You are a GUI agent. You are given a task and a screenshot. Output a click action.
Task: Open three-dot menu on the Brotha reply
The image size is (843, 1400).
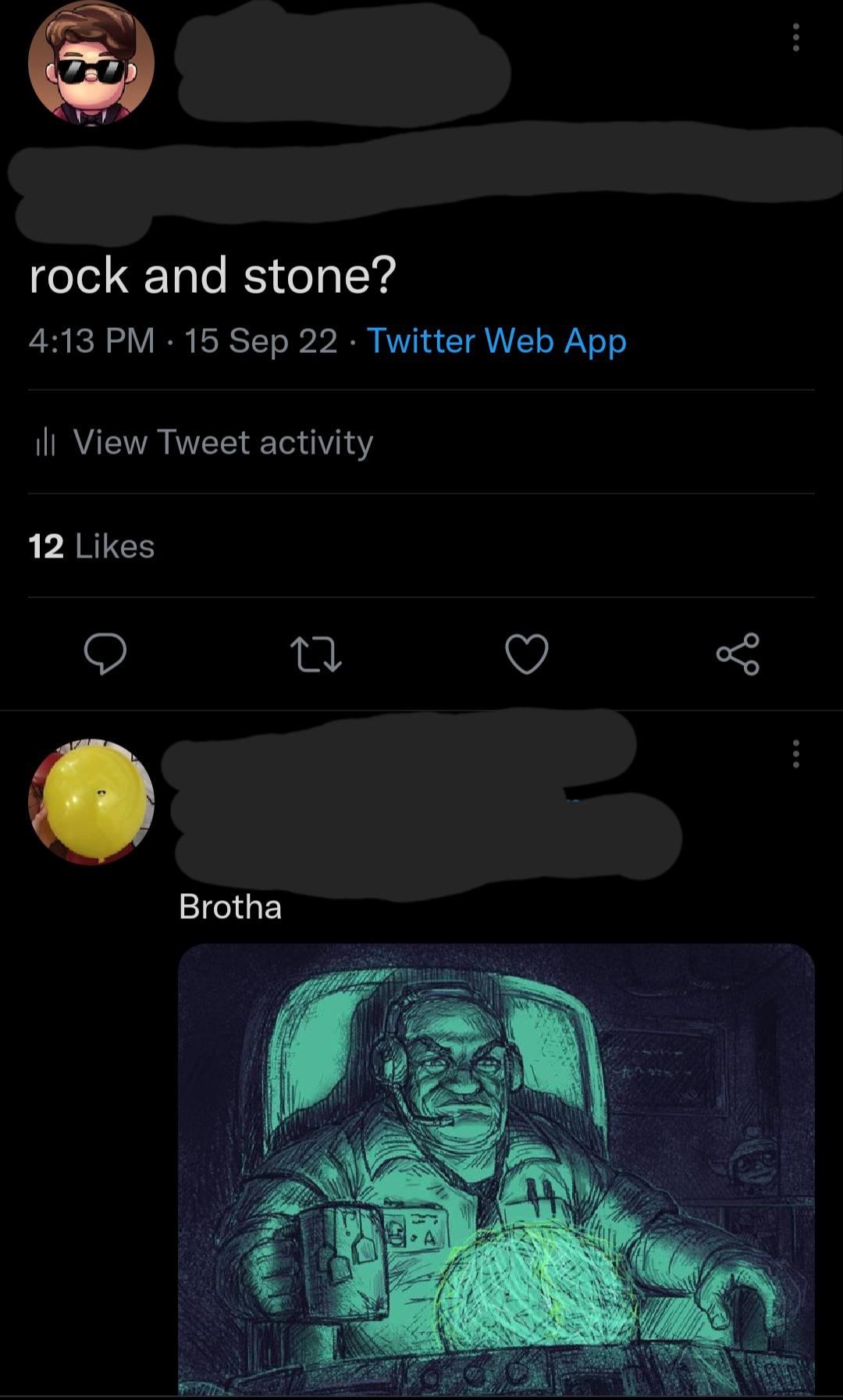click(795, 754)
